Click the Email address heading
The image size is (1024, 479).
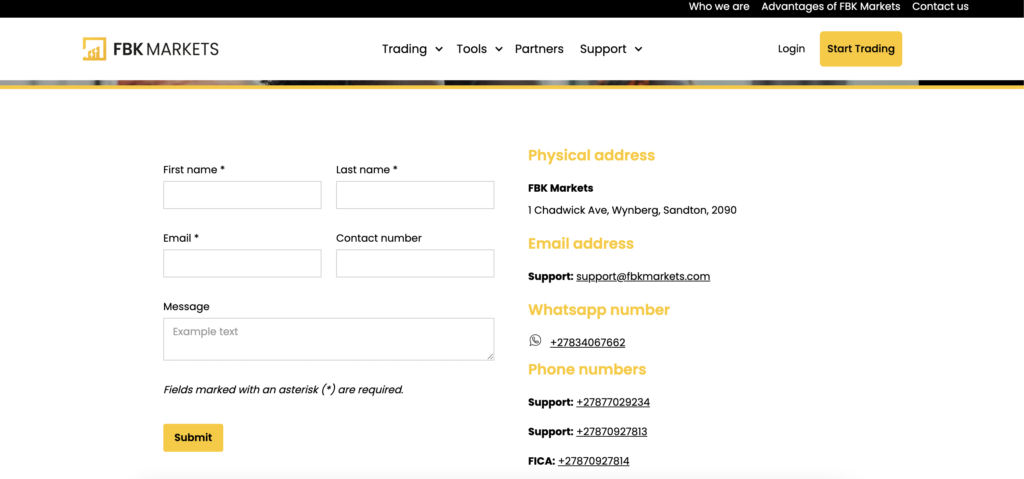tap(581, 244)
